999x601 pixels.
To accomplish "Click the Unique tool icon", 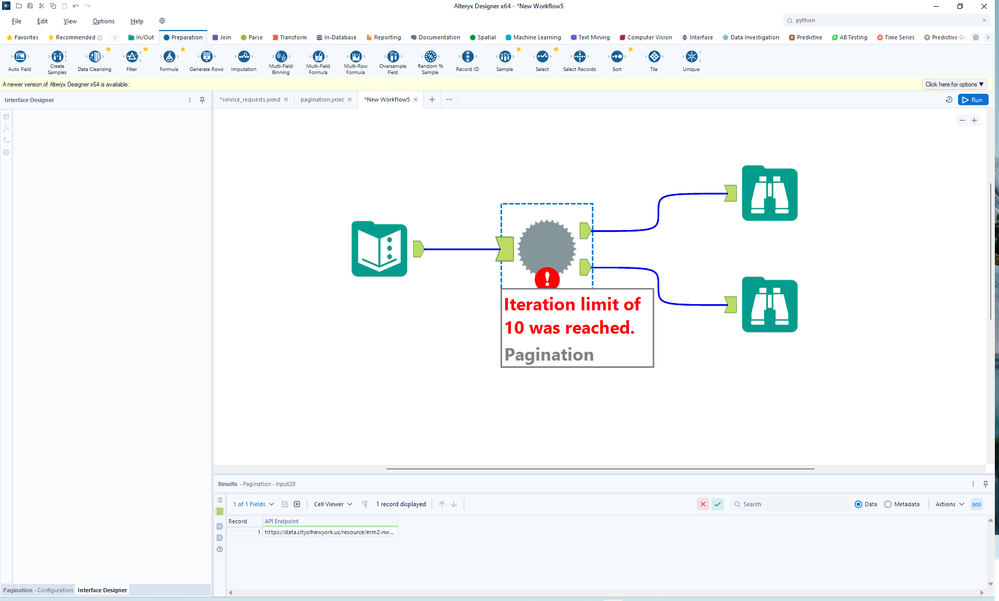I will (x=691, y=58).
